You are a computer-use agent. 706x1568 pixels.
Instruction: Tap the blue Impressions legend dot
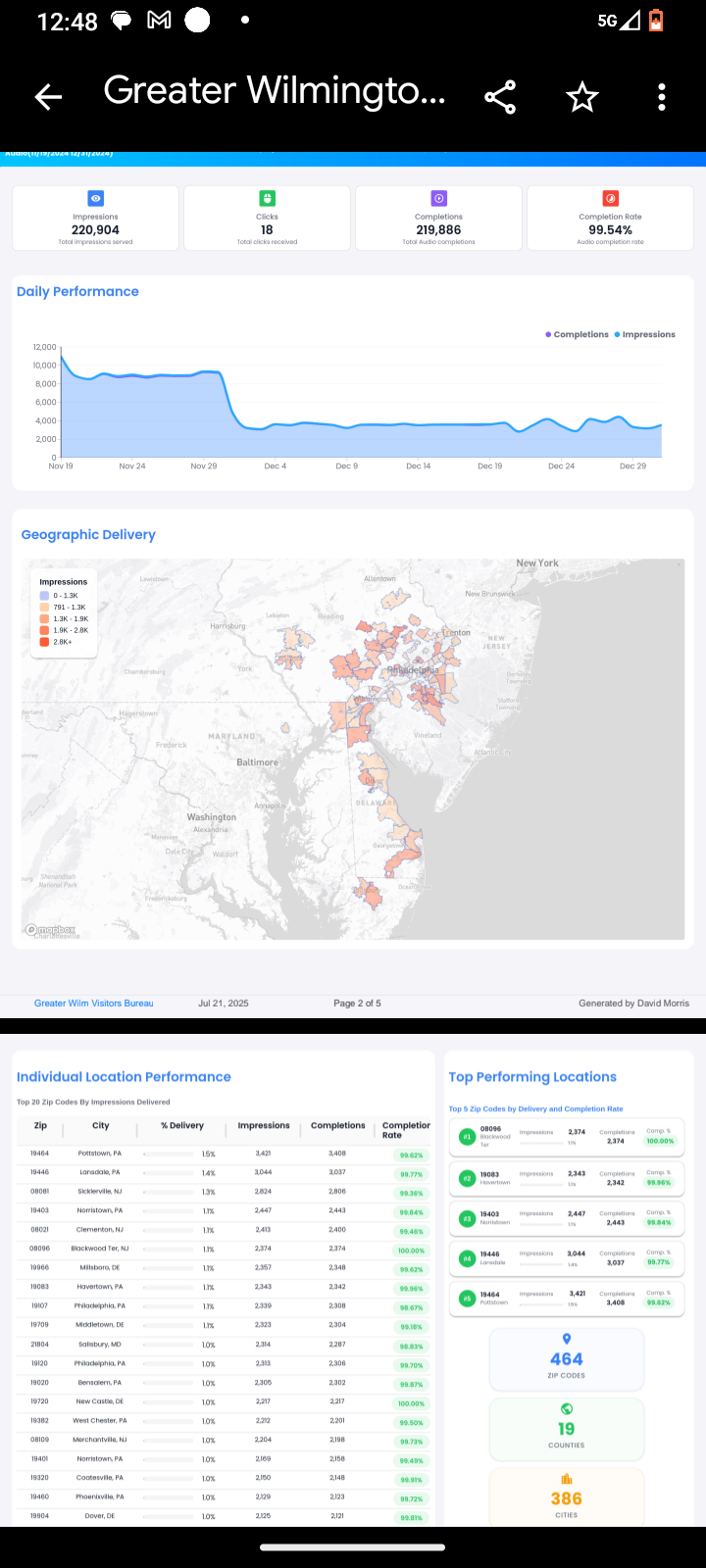tap(617, 334)
